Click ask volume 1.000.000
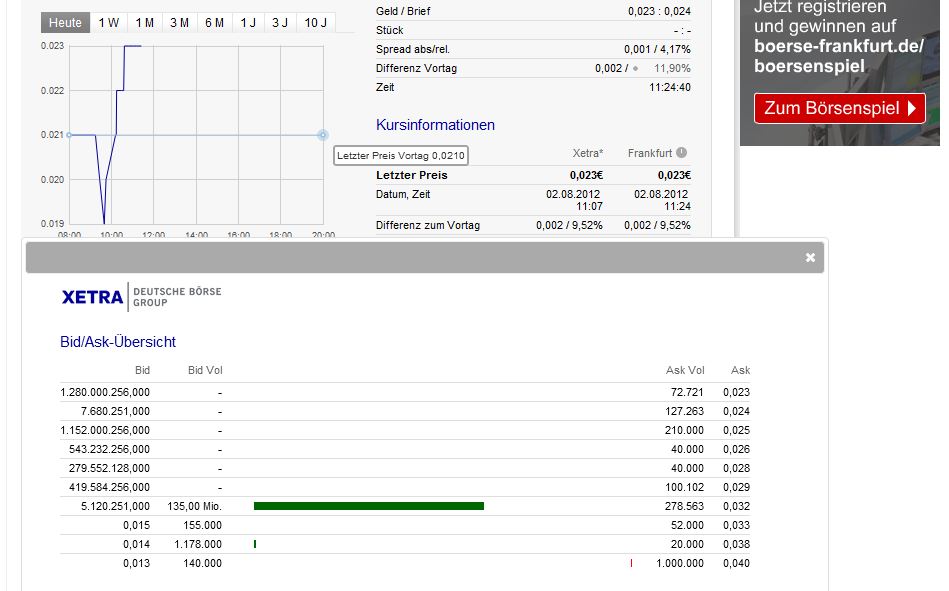The image size is (949, 591). tap(680, 563)
